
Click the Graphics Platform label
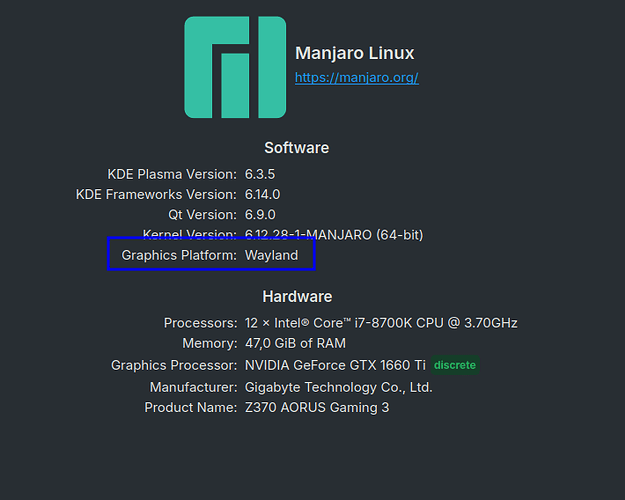[179, 255]
